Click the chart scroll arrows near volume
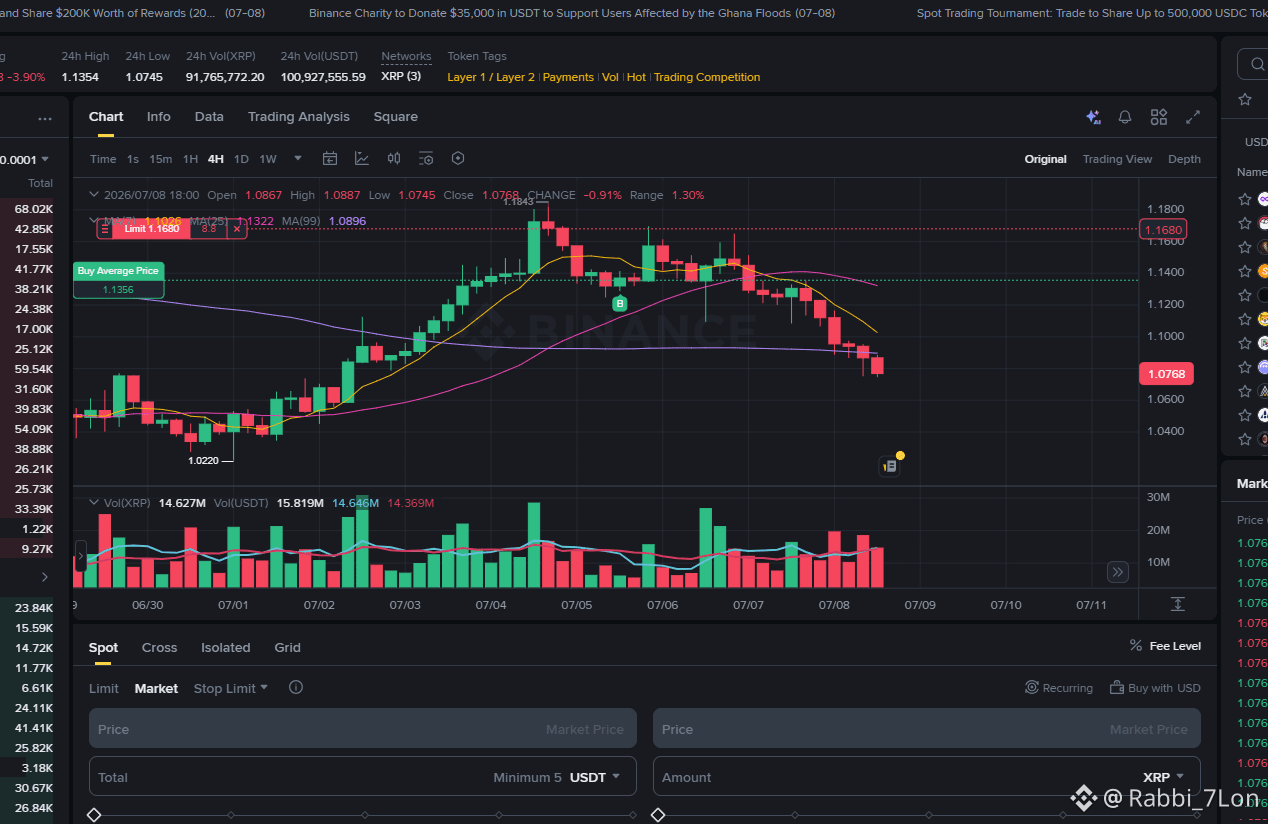The image size is (1268, 824). coord(80,555)
